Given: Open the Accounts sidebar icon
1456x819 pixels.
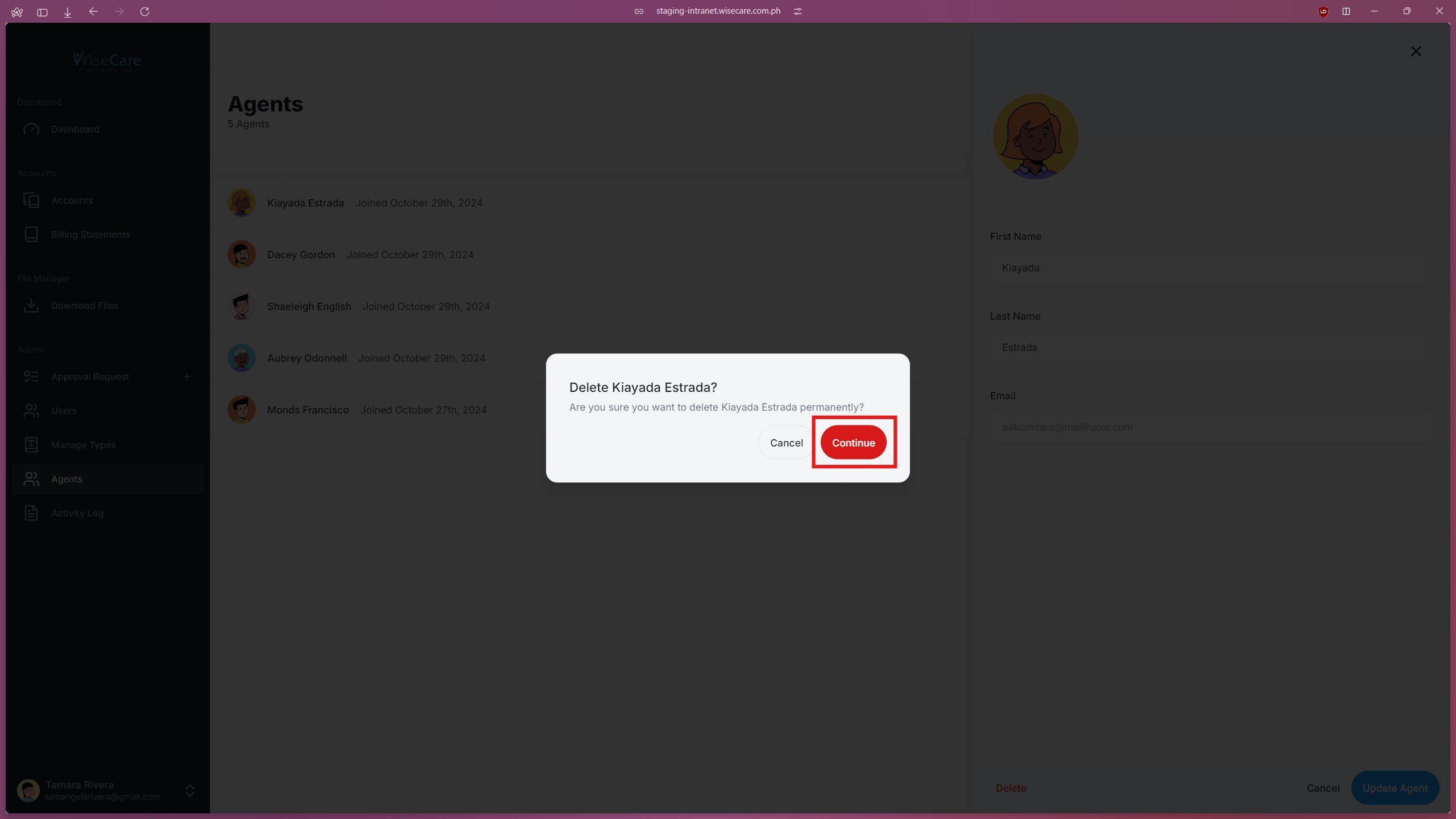Looking at the screenshot, I should [x=31, y=200].
